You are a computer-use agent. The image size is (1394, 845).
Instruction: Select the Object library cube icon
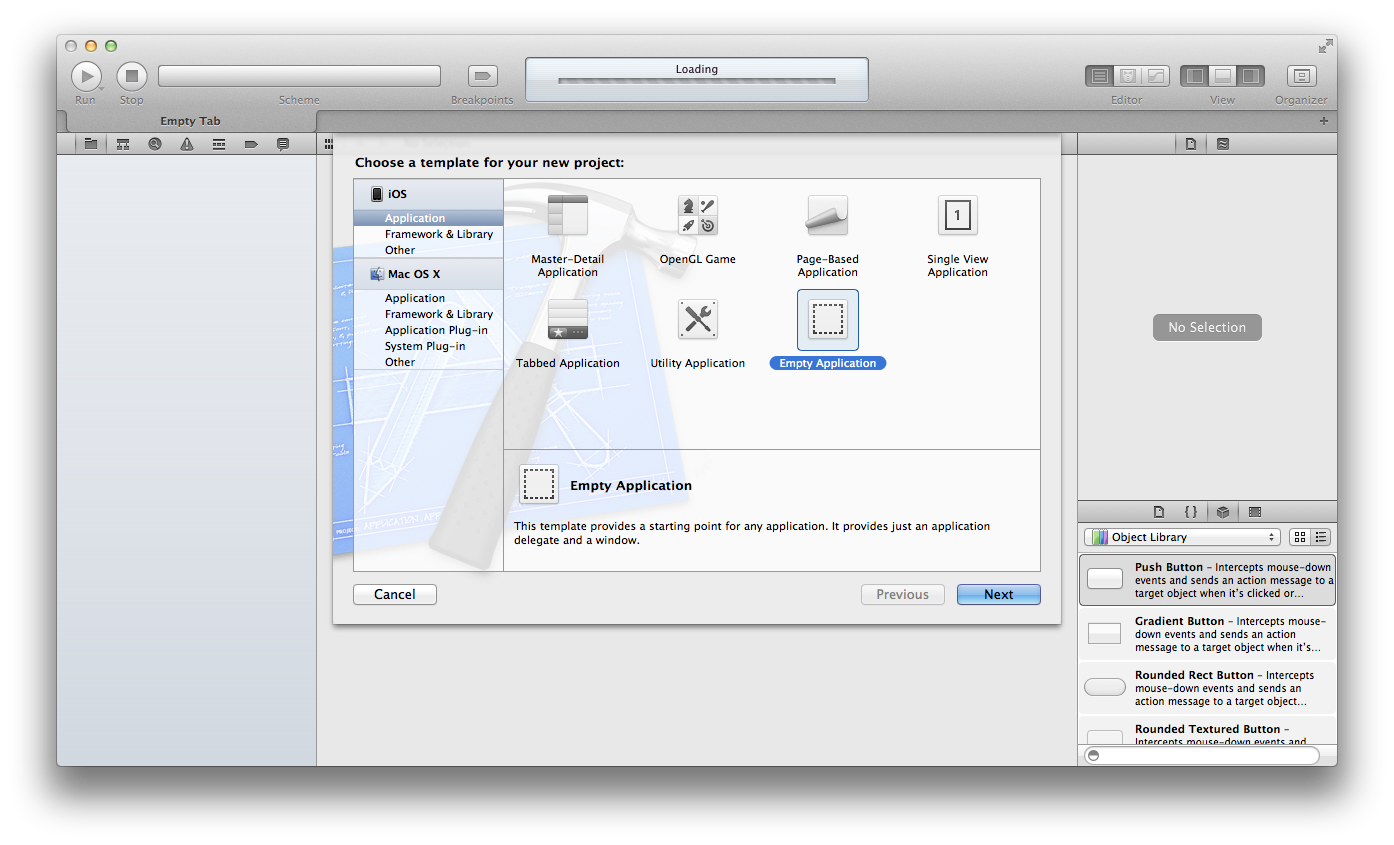tap(1223, 511)
